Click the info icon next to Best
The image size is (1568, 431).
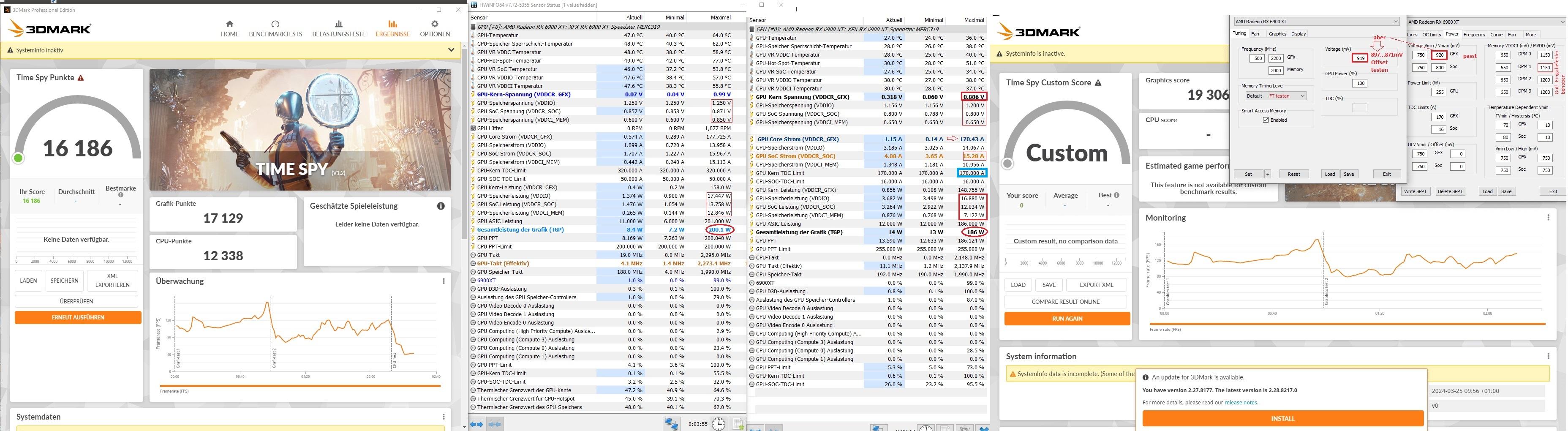tap(1116, 195)
